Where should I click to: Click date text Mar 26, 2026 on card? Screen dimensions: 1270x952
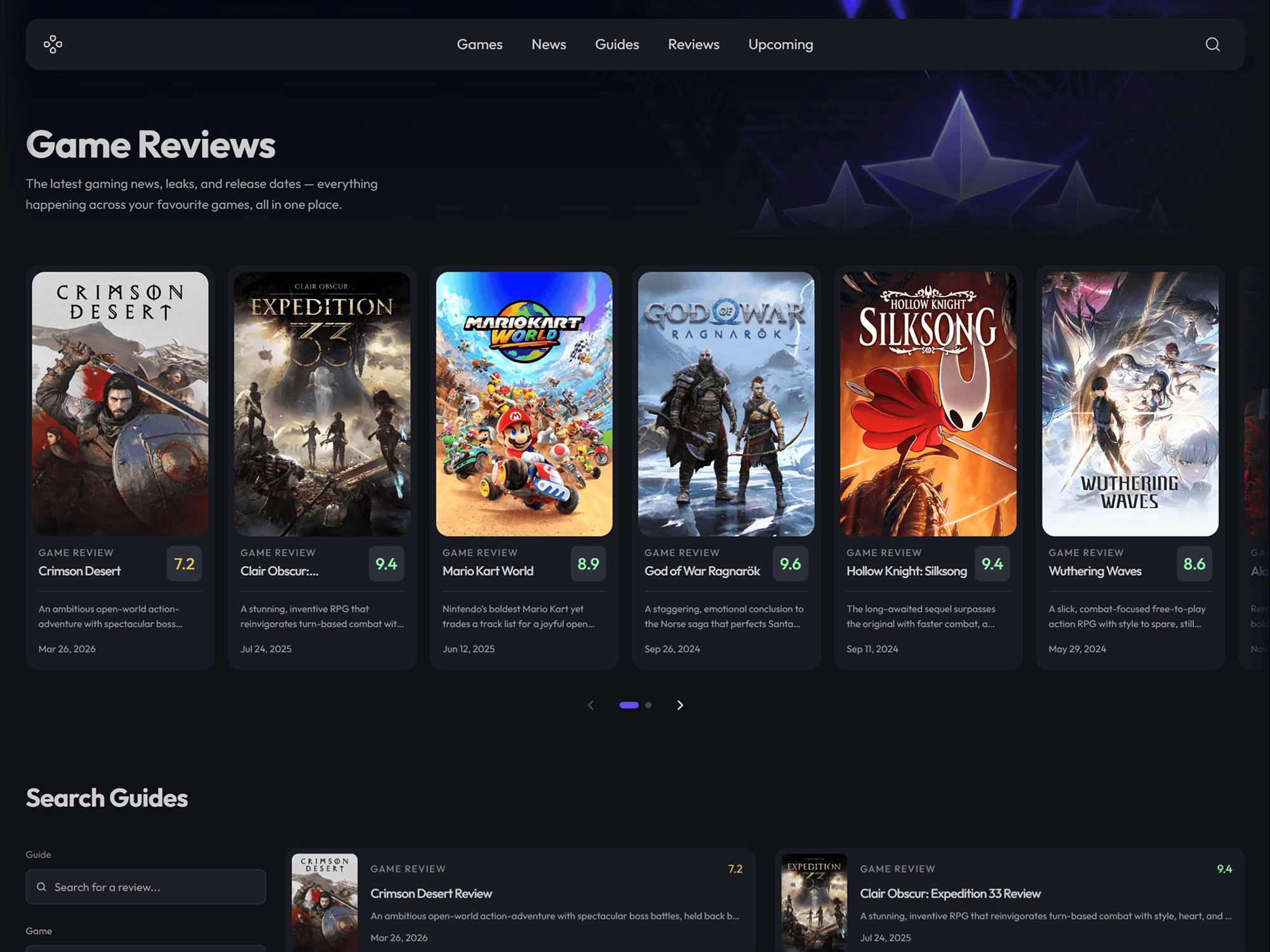67,649
